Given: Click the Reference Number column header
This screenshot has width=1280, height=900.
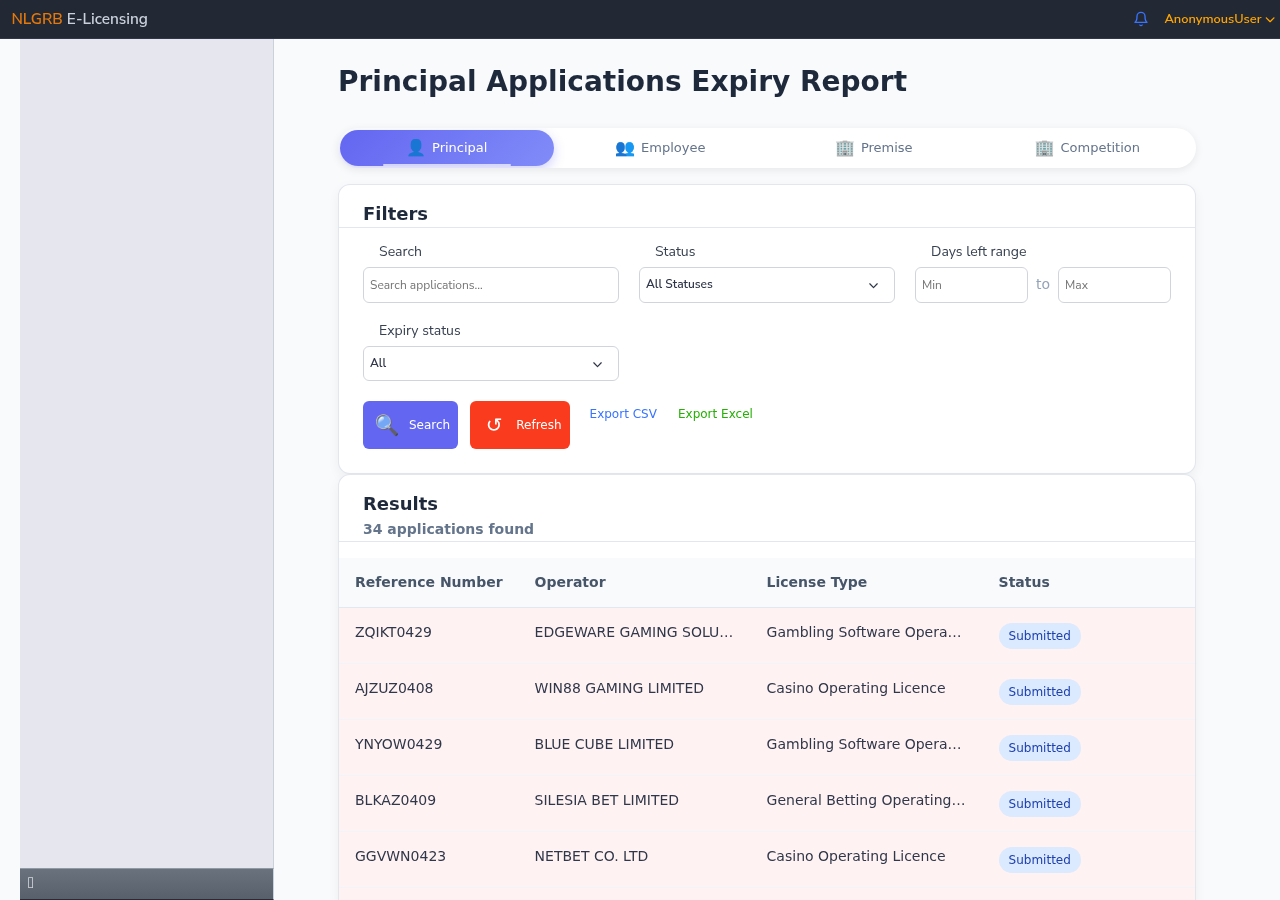Looking at the screenshot, I should point(429,582).
